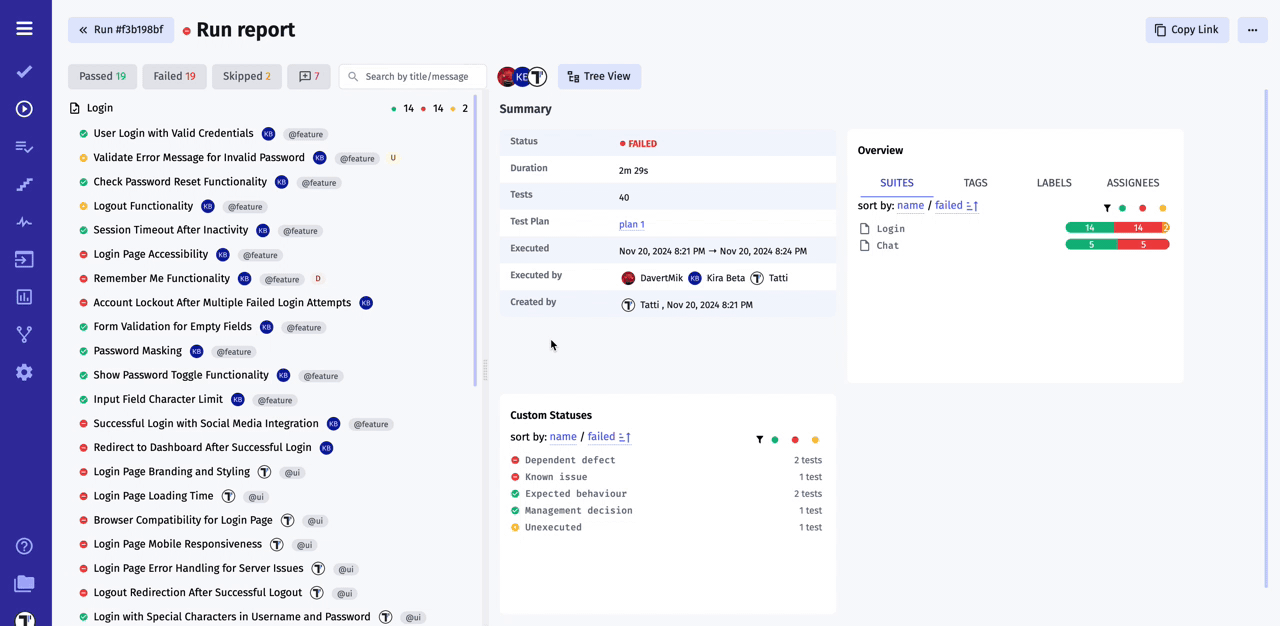Click the DavertMik avatar next to search
1280x626 pixels.
tap(507, 76)
